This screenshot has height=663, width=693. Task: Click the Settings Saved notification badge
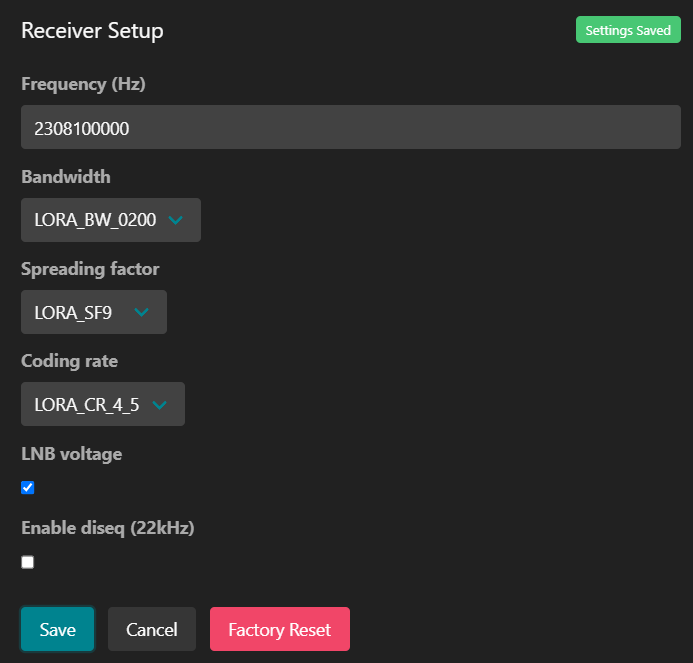click(x=628, y=30)
